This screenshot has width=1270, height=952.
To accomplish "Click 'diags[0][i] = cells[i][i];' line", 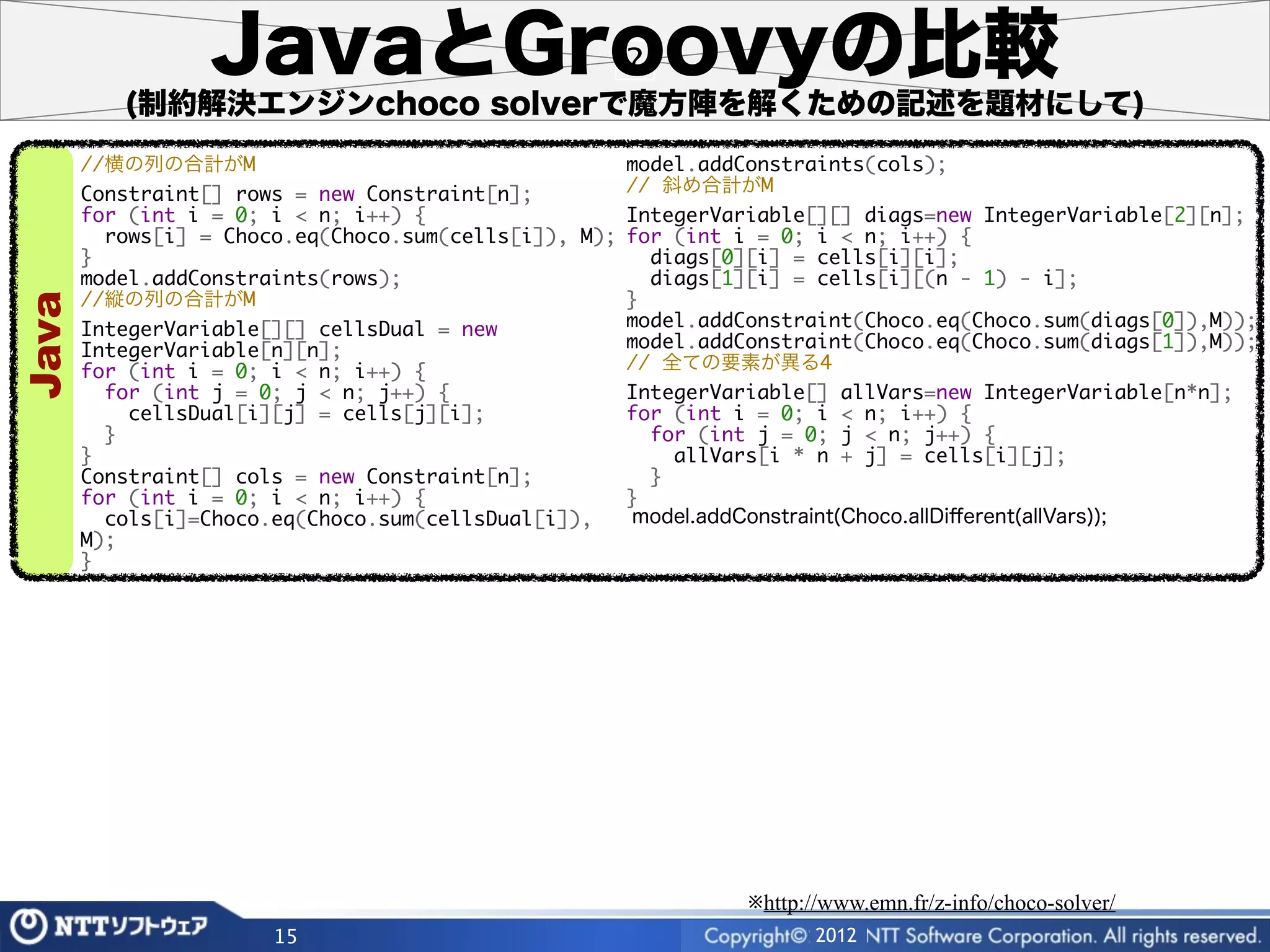I will pyautogui.click(x=804, y=257).
